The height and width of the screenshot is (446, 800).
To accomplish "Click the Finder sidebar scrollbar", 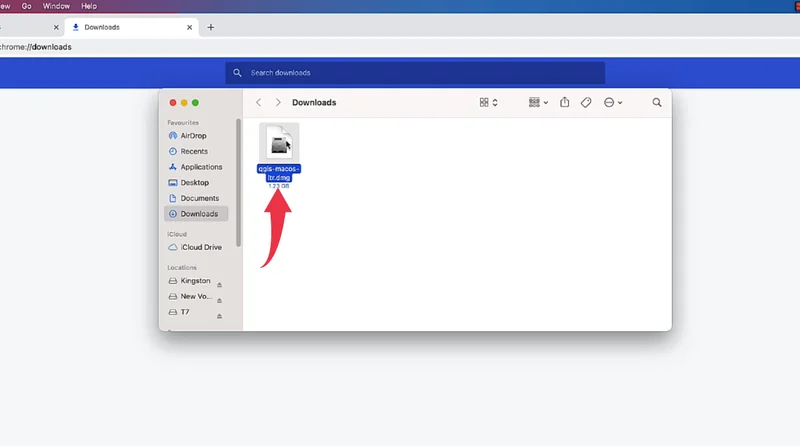I will click(238, 180).
